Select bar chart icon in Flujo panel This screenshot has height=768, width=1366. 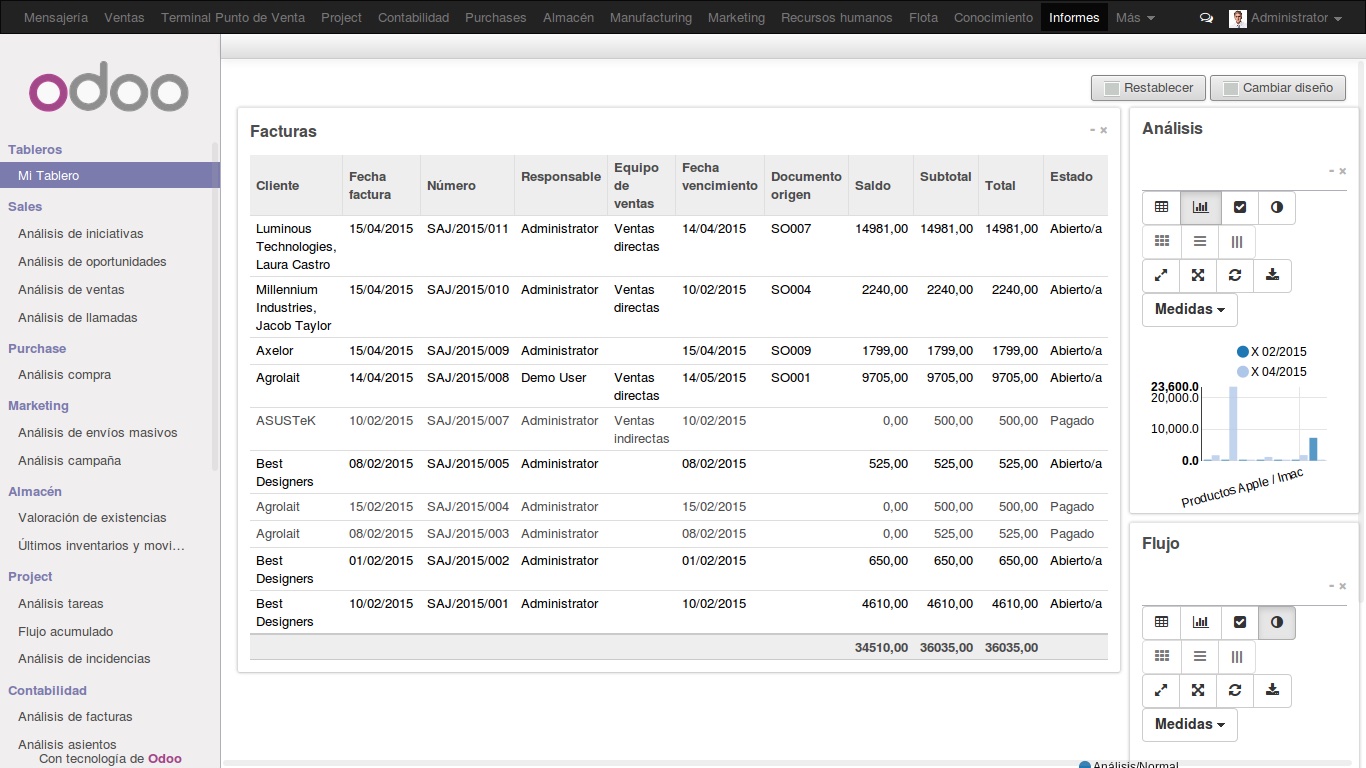[x=1200, y=623]
